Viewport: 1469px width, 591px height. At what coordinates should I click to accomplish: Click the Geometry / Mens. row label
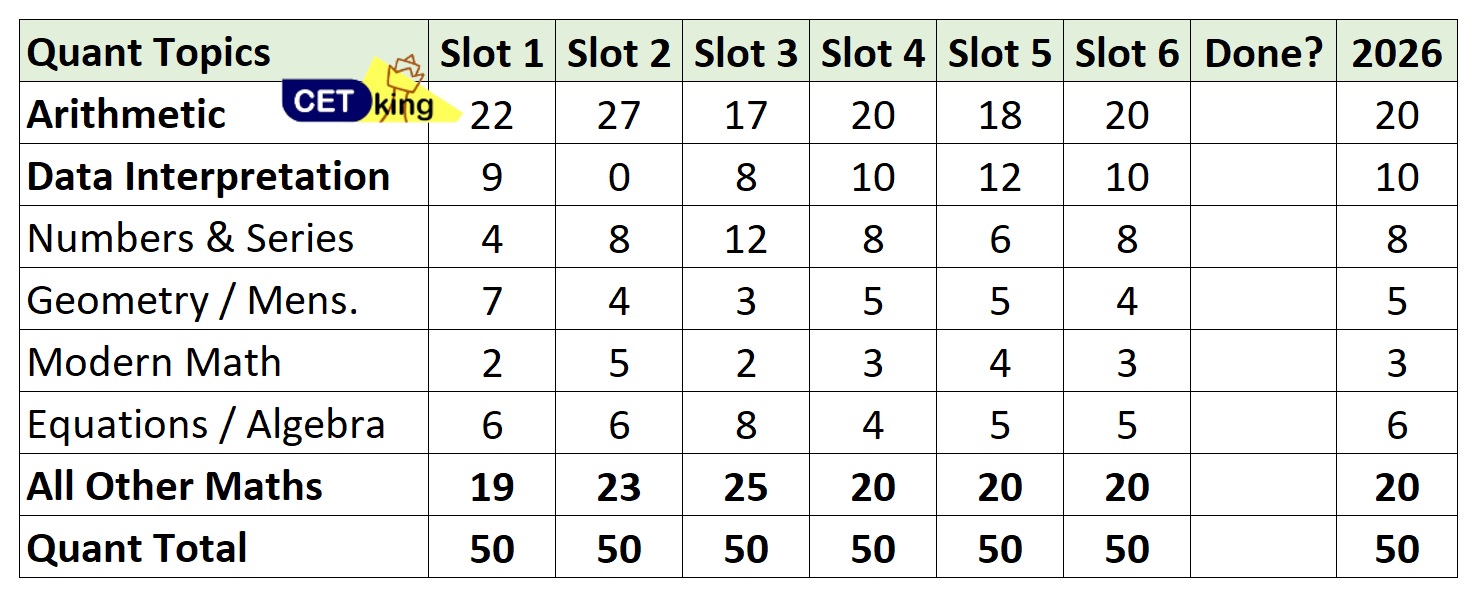click(x=192, y=300)
